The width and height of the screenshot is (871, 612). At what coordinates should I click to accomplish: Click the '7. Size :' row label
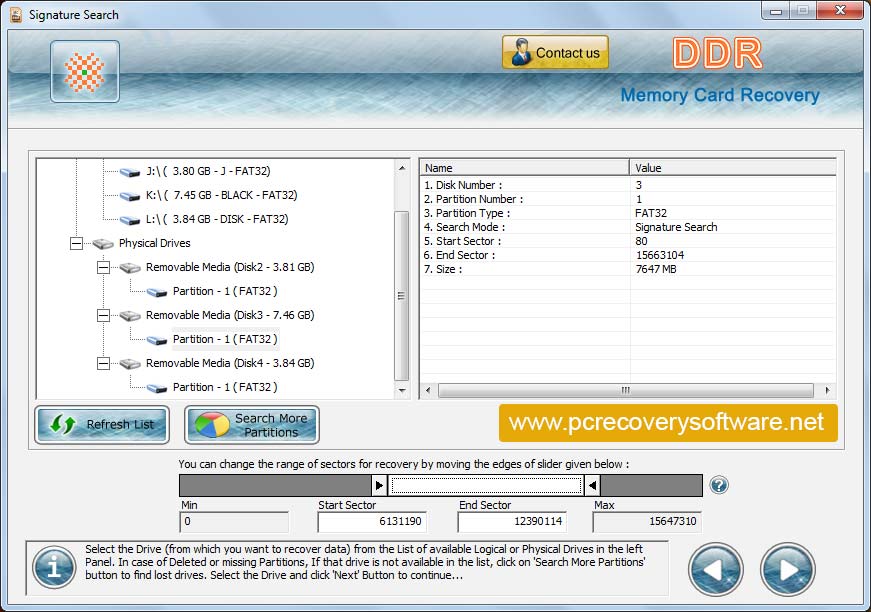pyautogui.click(x=443, y=269)
